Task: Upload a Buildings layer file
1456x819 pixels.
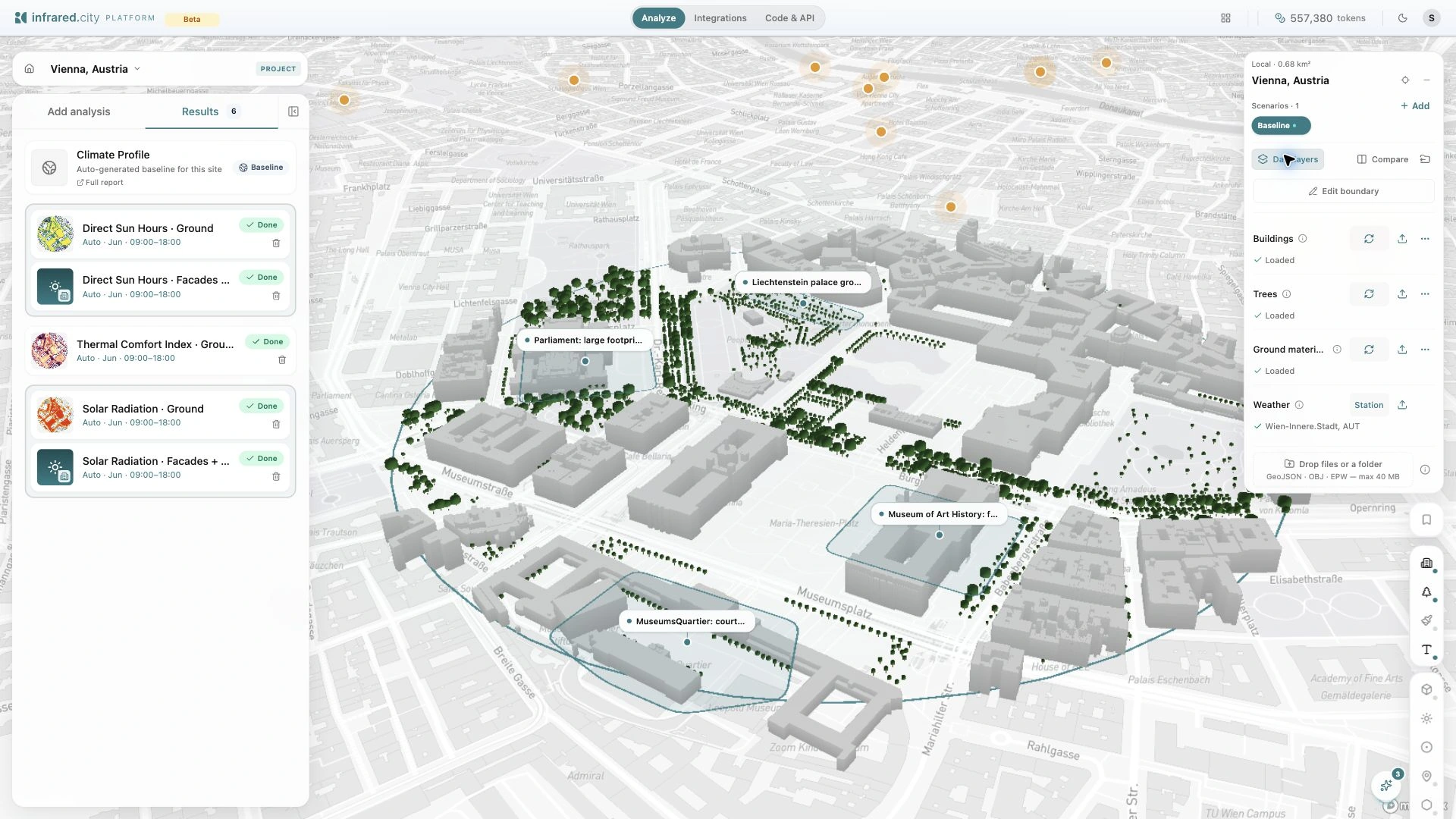Action: pos(1402,239)
